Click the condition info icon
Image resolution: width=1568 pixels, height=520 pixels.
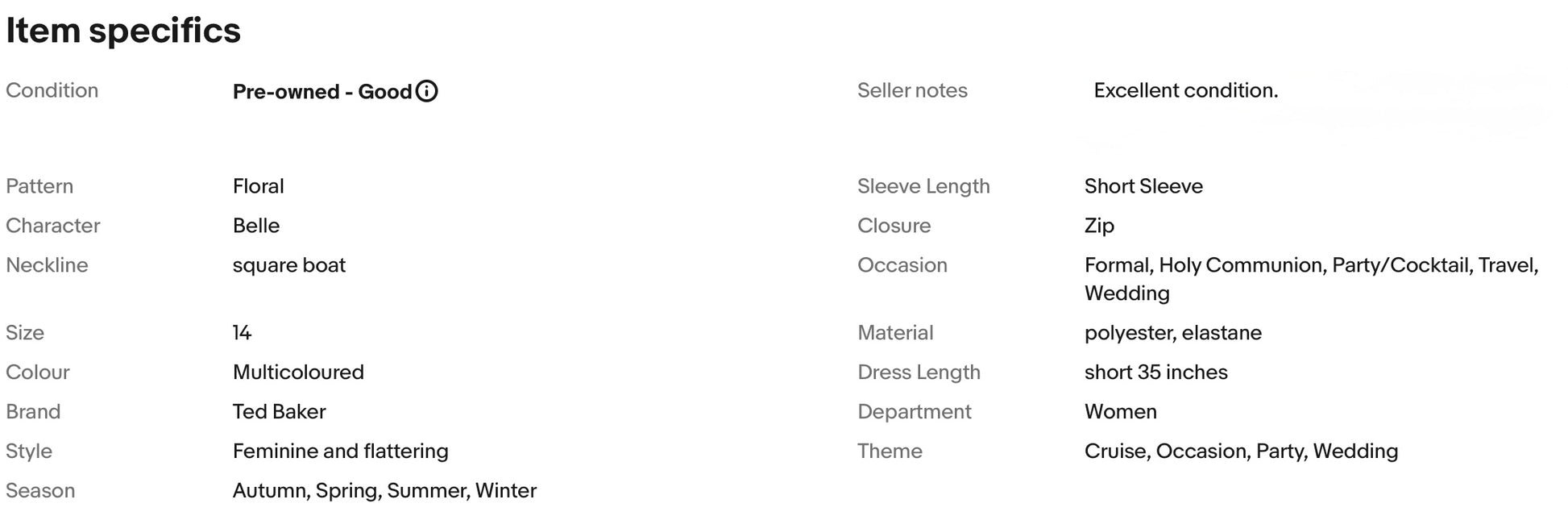click(426, 91)
